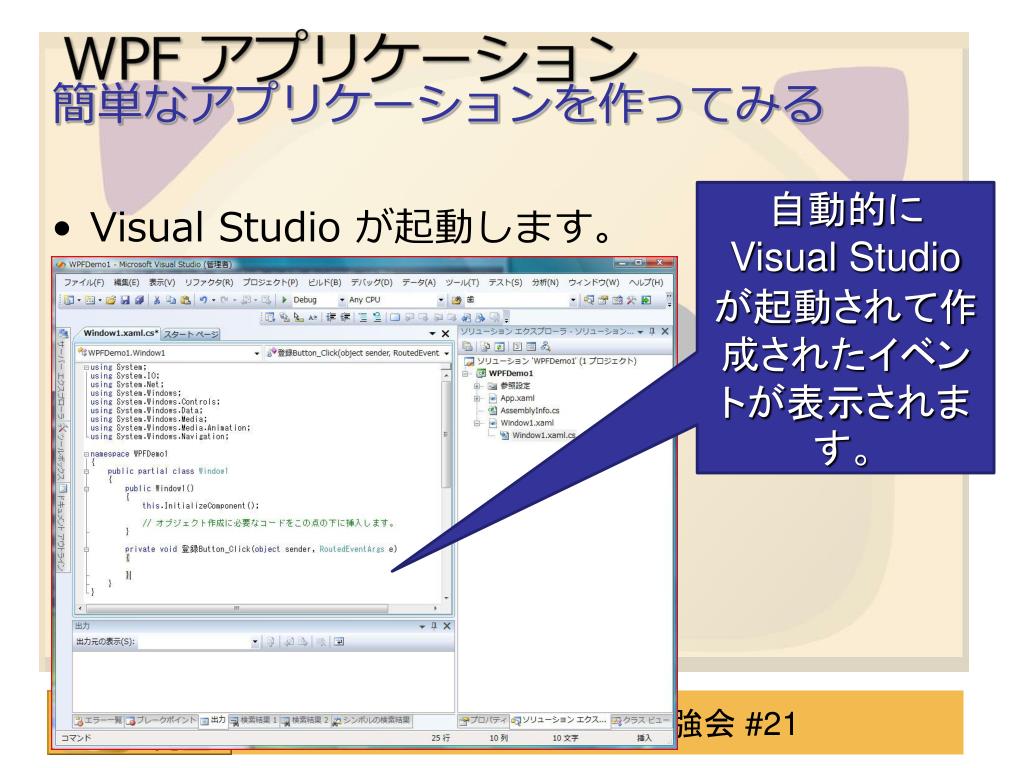Expand the App.xaml node
The image size is (1024, 768).
click(x=477, y=399)
